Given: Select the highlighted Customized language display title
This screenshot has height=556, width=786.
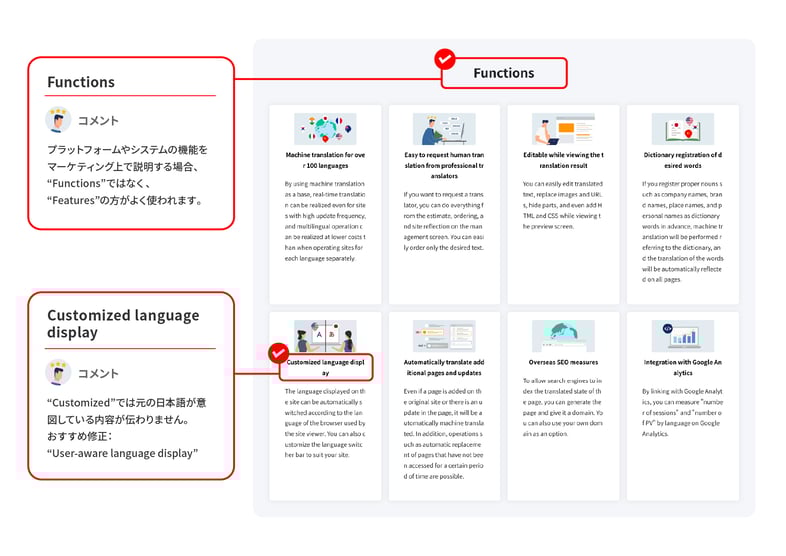Looking at the screenshot, I should [326, 367].
